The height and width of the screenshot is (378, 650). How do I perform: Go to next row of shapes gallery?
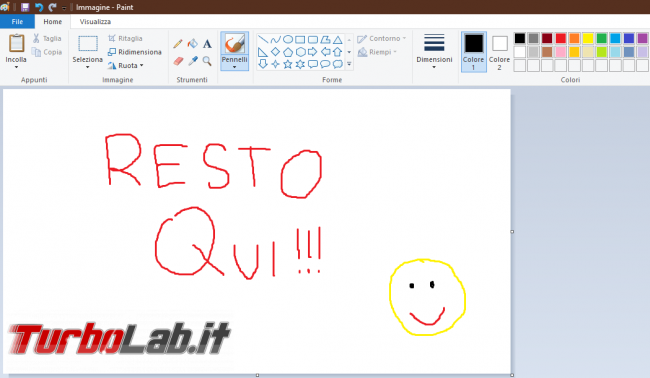pyautogui.click(x=349, y=52)
